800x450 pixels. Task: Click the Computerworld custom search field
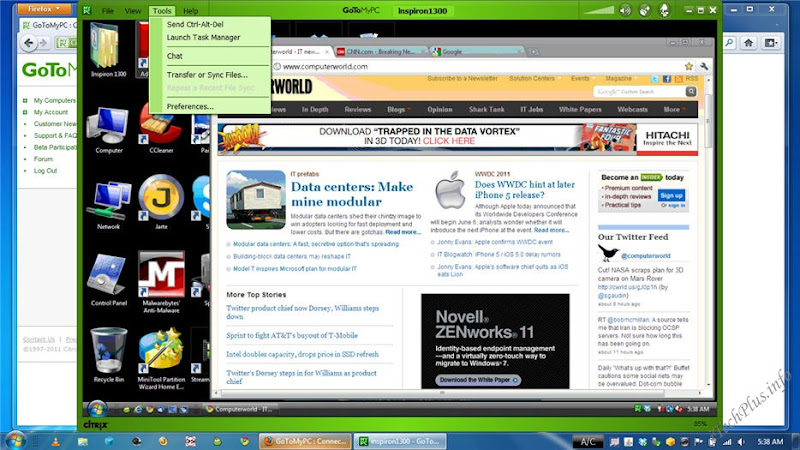pos(639,92)
